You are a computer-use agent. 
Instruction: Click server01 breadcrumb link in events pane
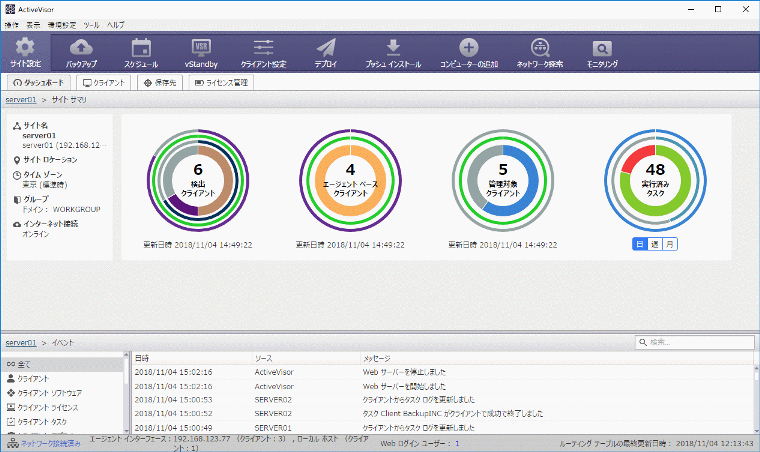[x=21, y=343]
